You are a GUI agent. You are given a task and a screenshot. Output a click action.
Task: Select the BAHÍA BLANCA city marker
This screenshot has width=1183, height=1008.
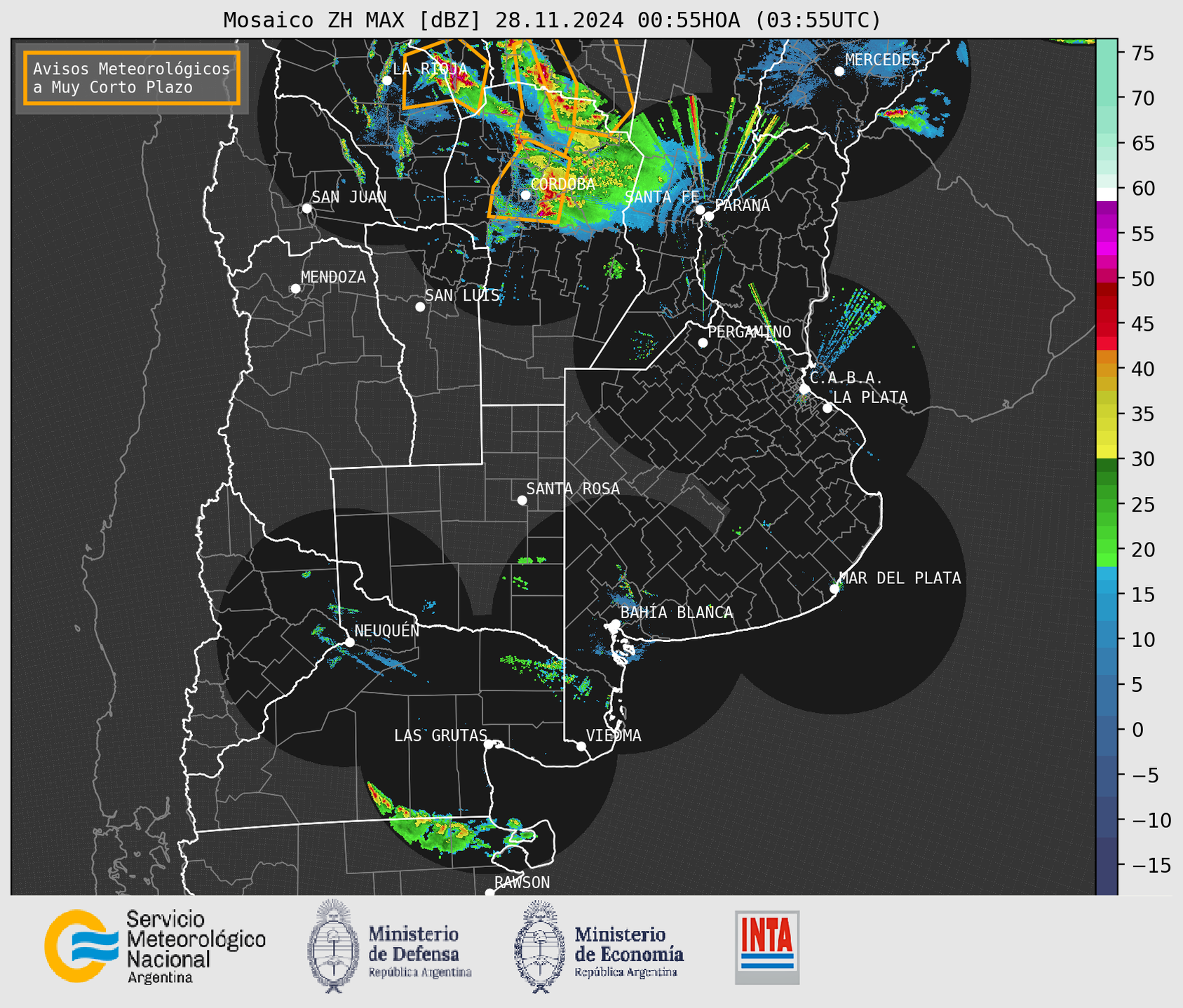click(615, 624)
